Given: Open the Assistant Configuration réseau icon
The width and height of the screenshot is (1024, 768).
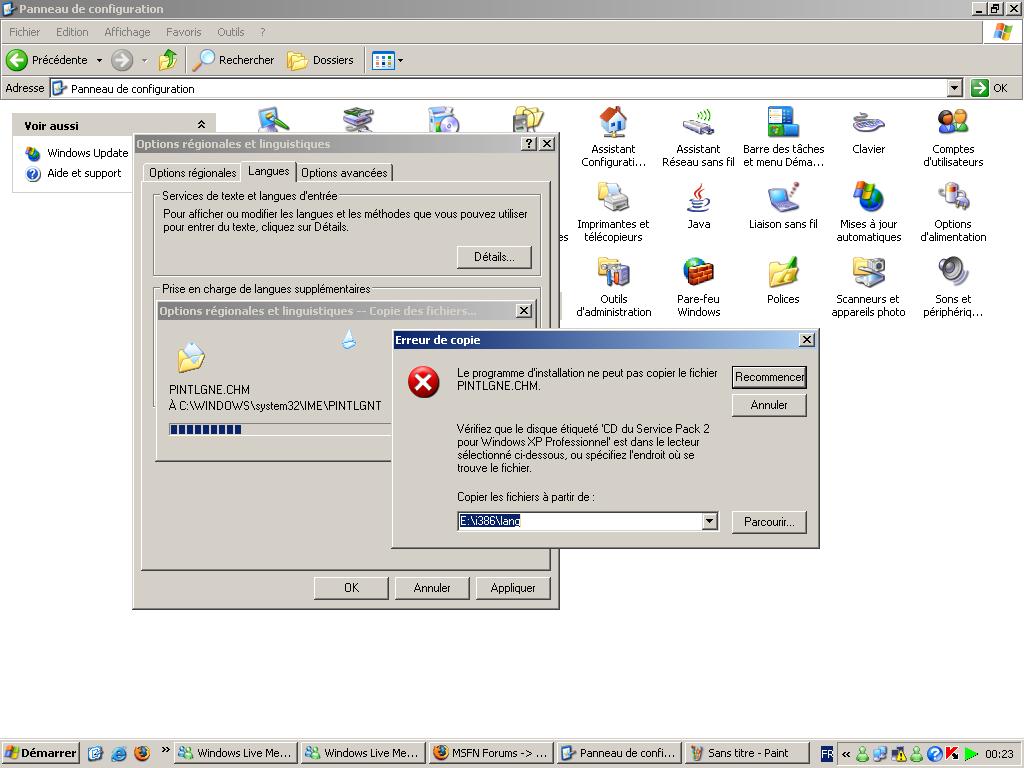Looking at the screenshot, I should pyautogui.click(x=613, y=122).
